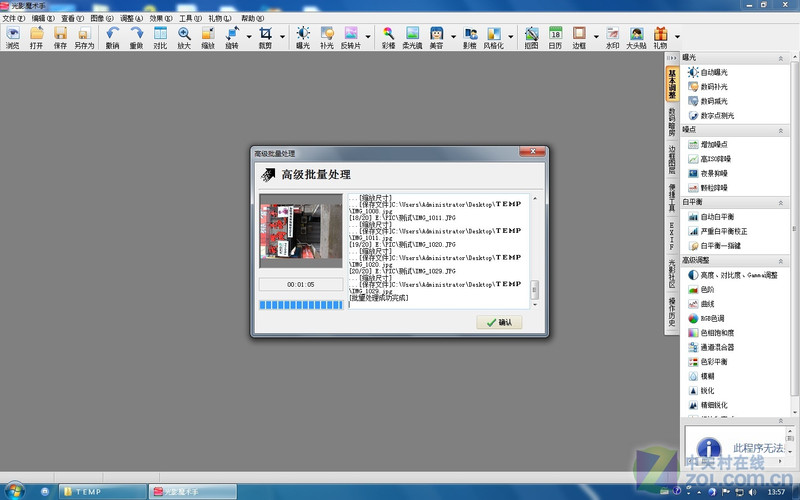
Task: Click 高ISO降噪 in the side panel
Action: pos(710,159)
